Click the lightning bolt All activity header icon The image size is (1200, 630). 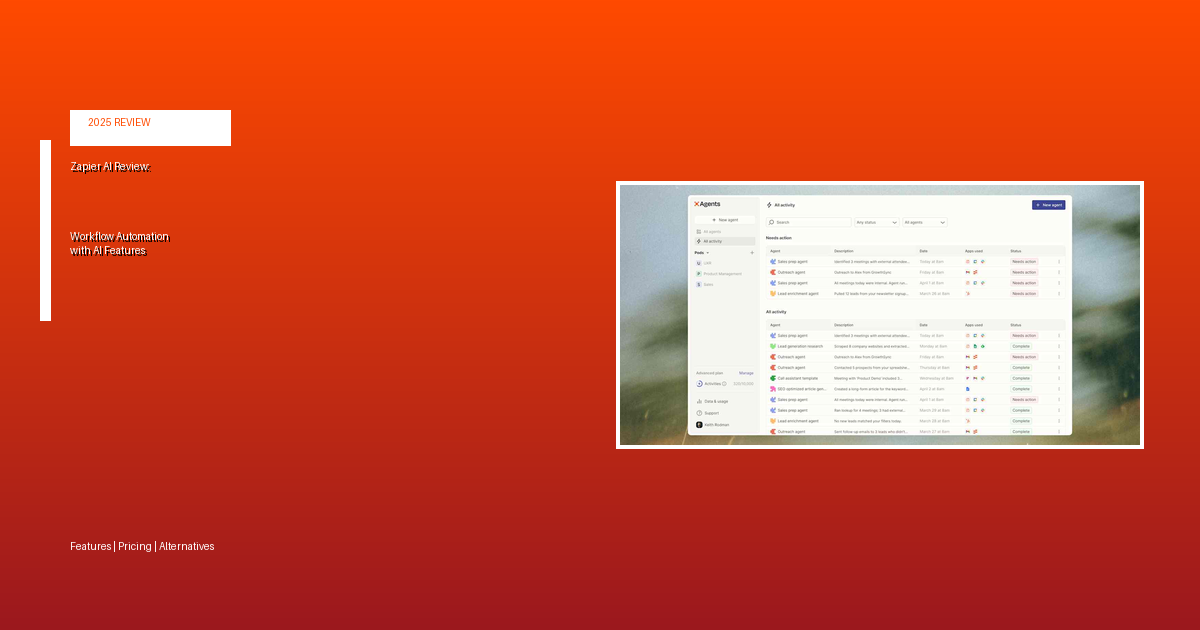click(x=769, y=205)
